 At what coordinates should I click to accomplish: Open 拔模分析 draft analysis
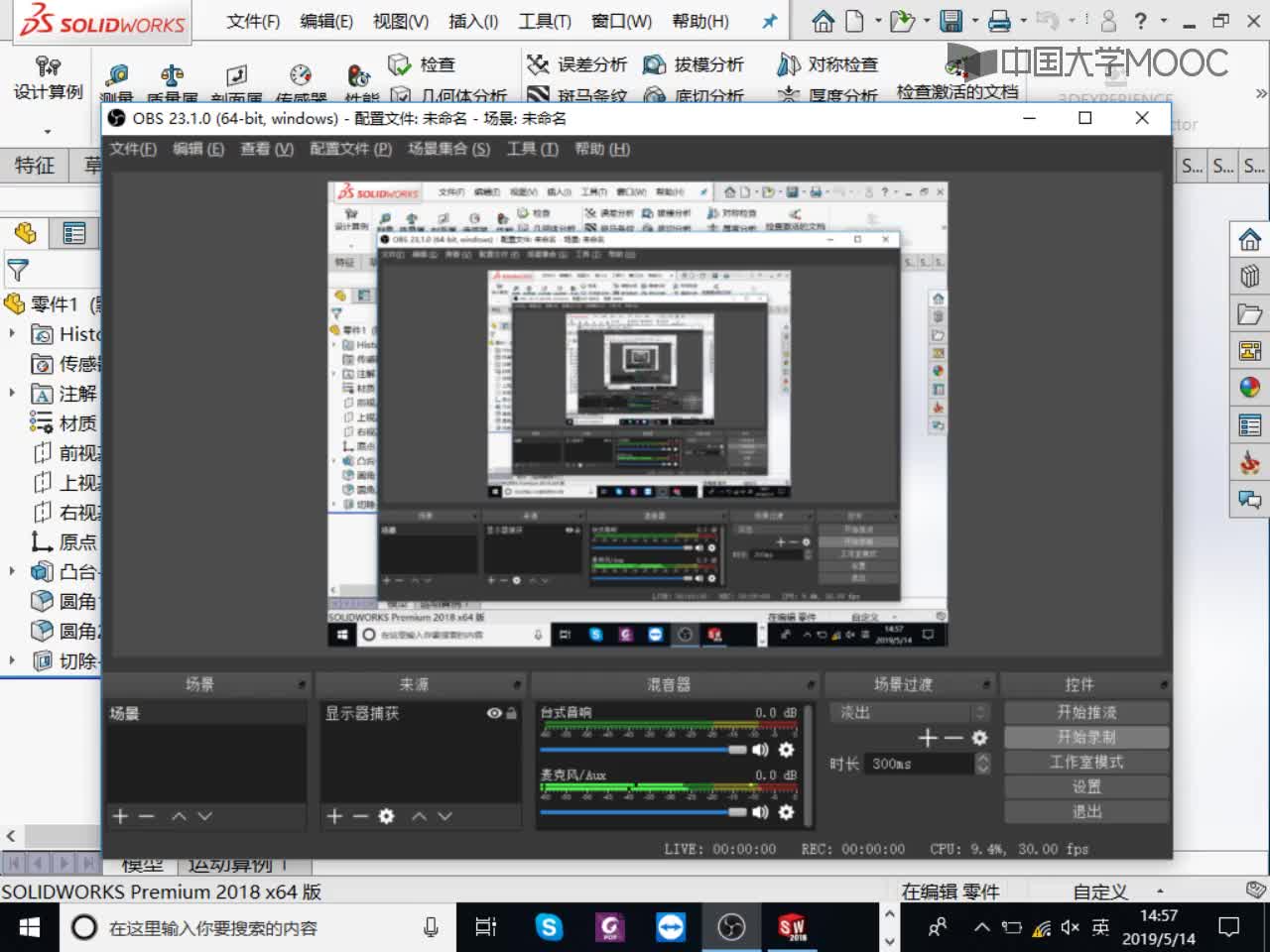[694, 64]
